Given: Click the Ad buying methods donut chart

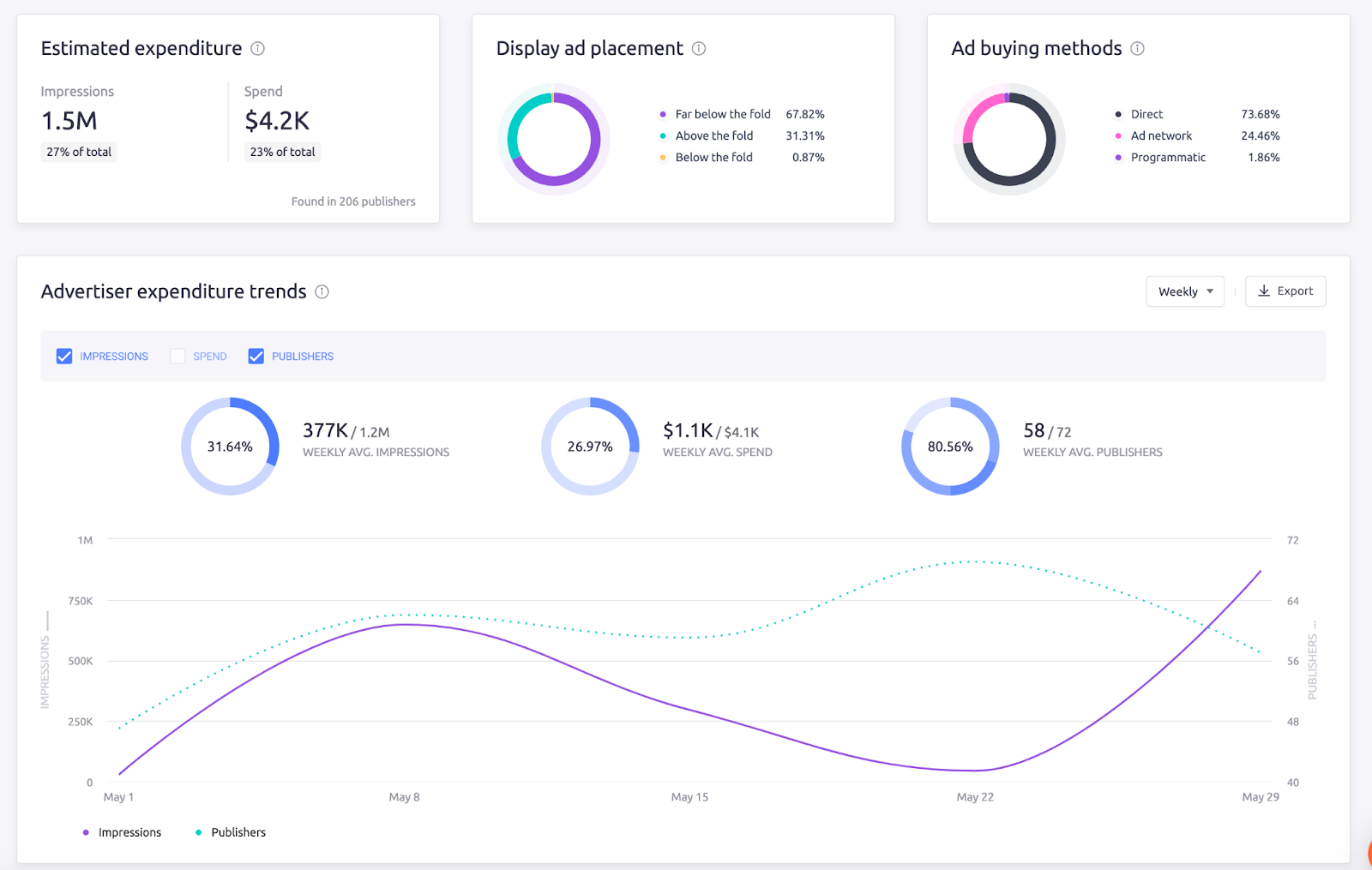Looking at the screenshot, I should pos(1009,139).
